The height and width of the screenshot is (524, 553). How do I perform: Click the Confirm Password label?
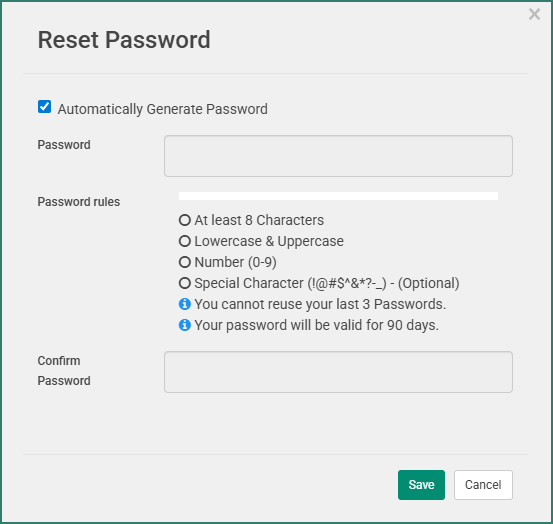(x=64, y=371)
